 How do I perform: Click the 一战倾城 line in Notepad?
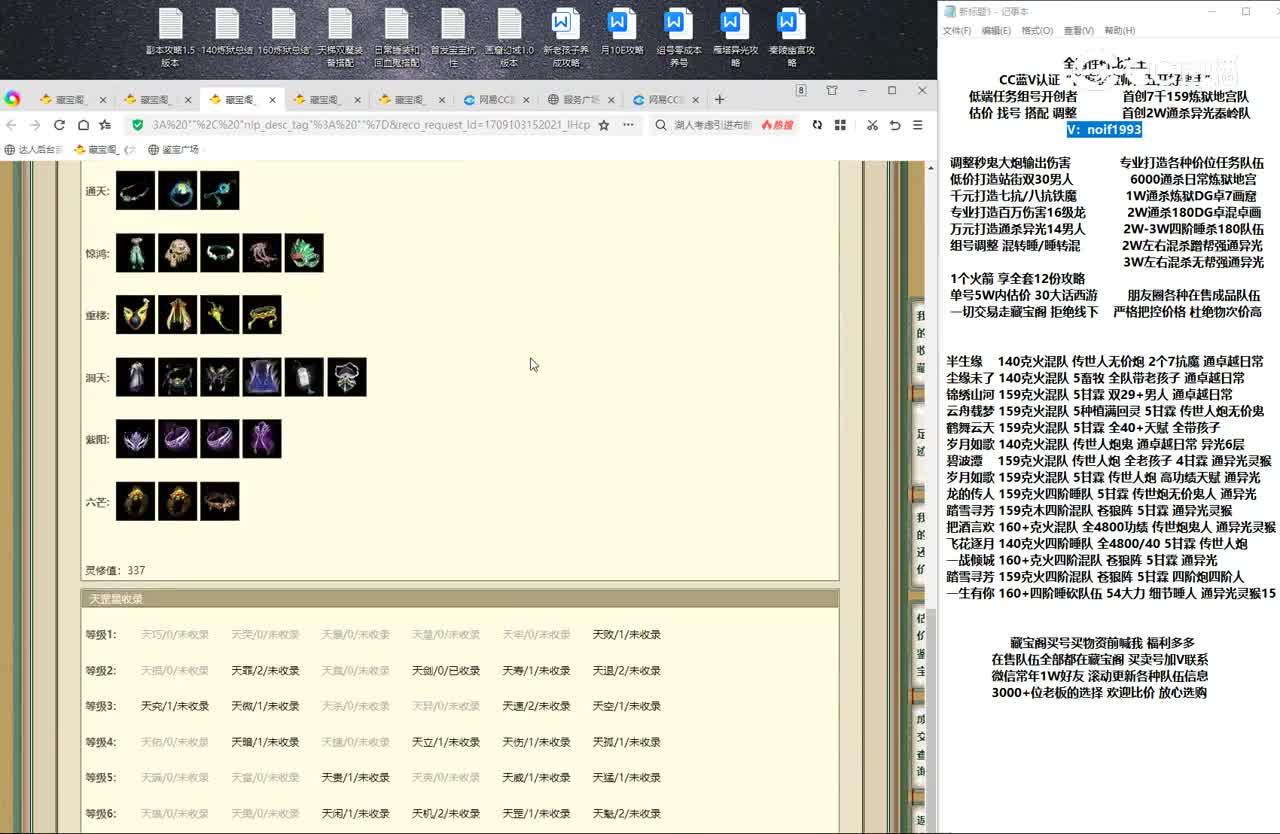tap(1082, 560)
